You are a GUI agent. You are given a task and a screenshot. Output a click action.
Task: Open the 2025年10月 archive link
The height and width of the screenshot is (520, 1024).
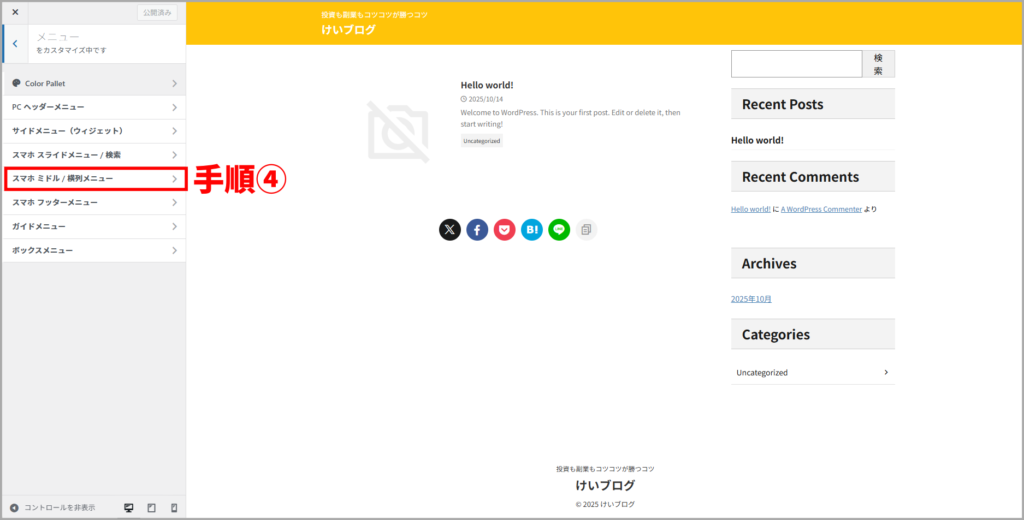pos(751,299)
